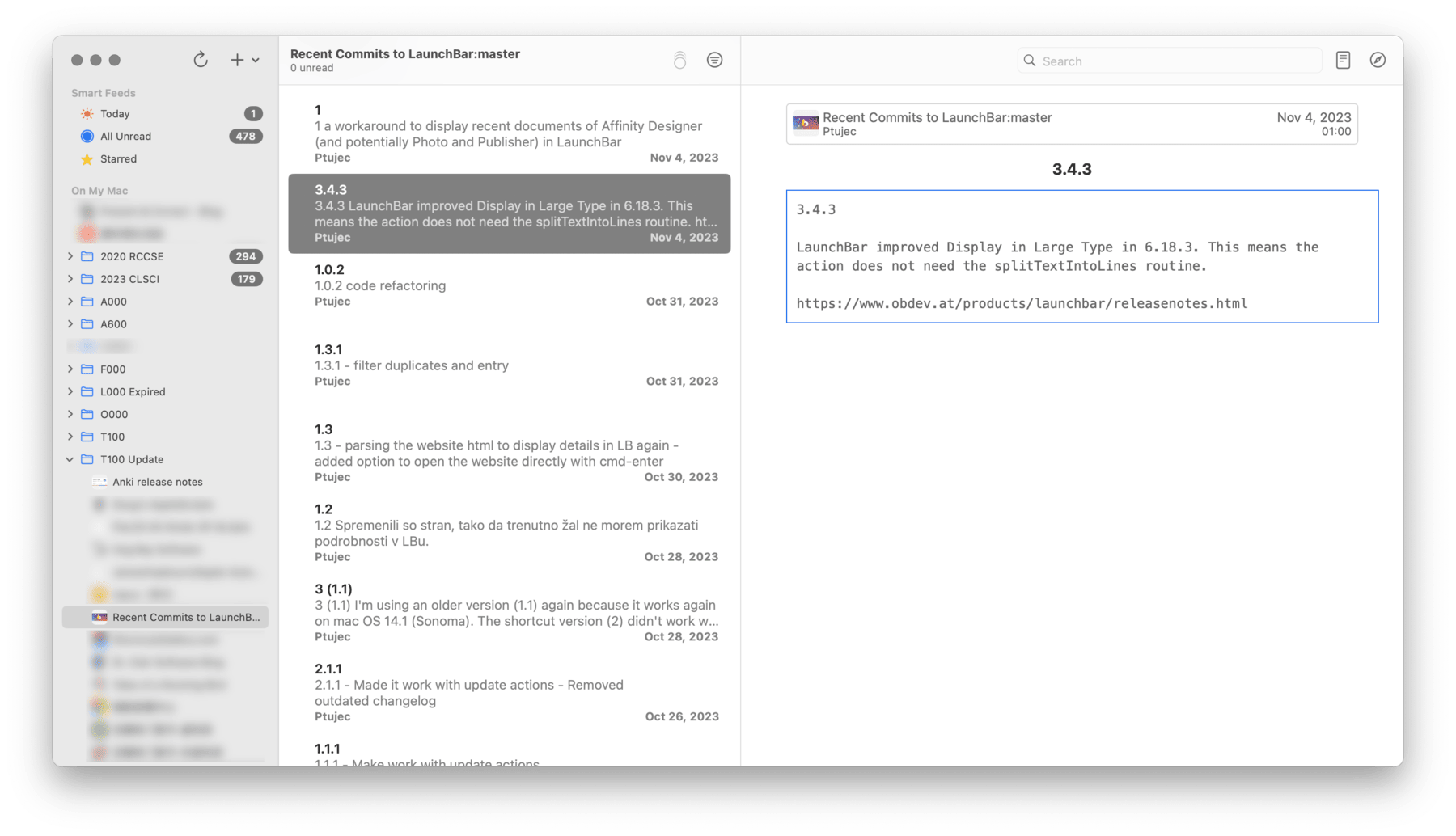Mark all as read in the timeline header
Screen dimensions: 1456x836
679,60
